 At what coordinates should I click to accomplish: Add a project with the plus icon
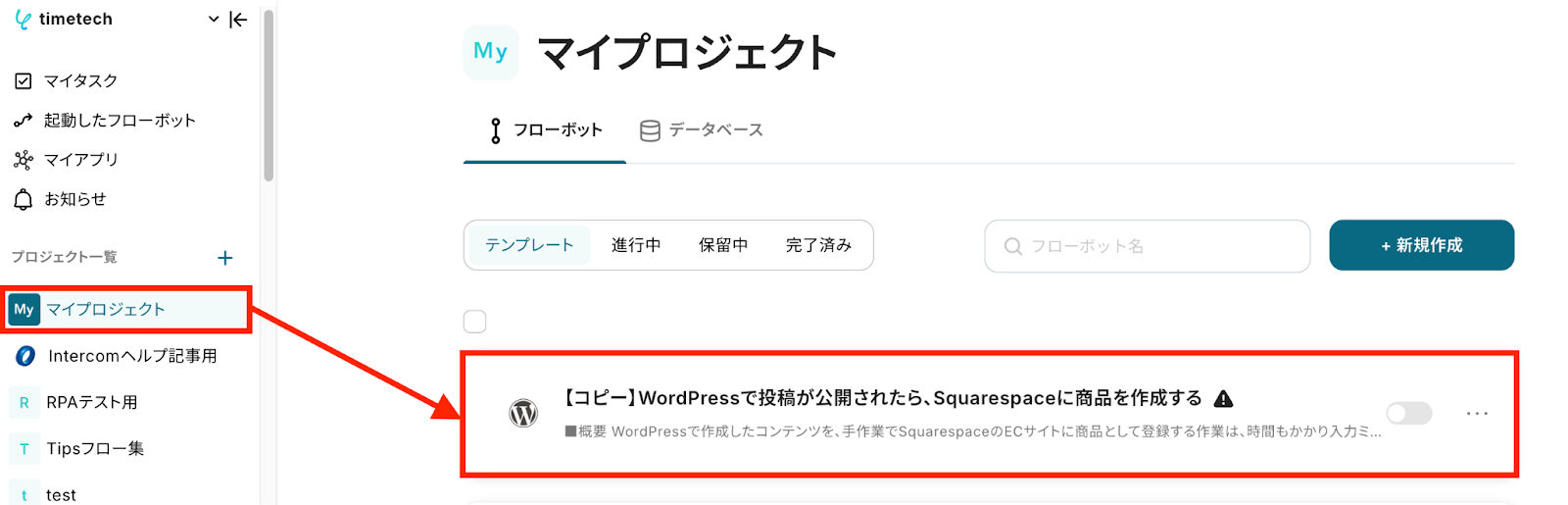tap(225, 258)
